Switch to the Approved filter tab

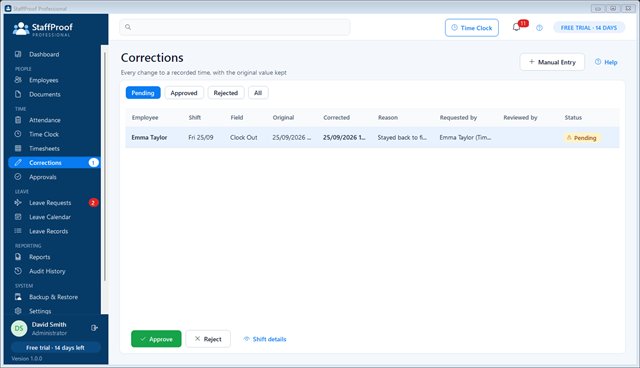pos(184,93)
